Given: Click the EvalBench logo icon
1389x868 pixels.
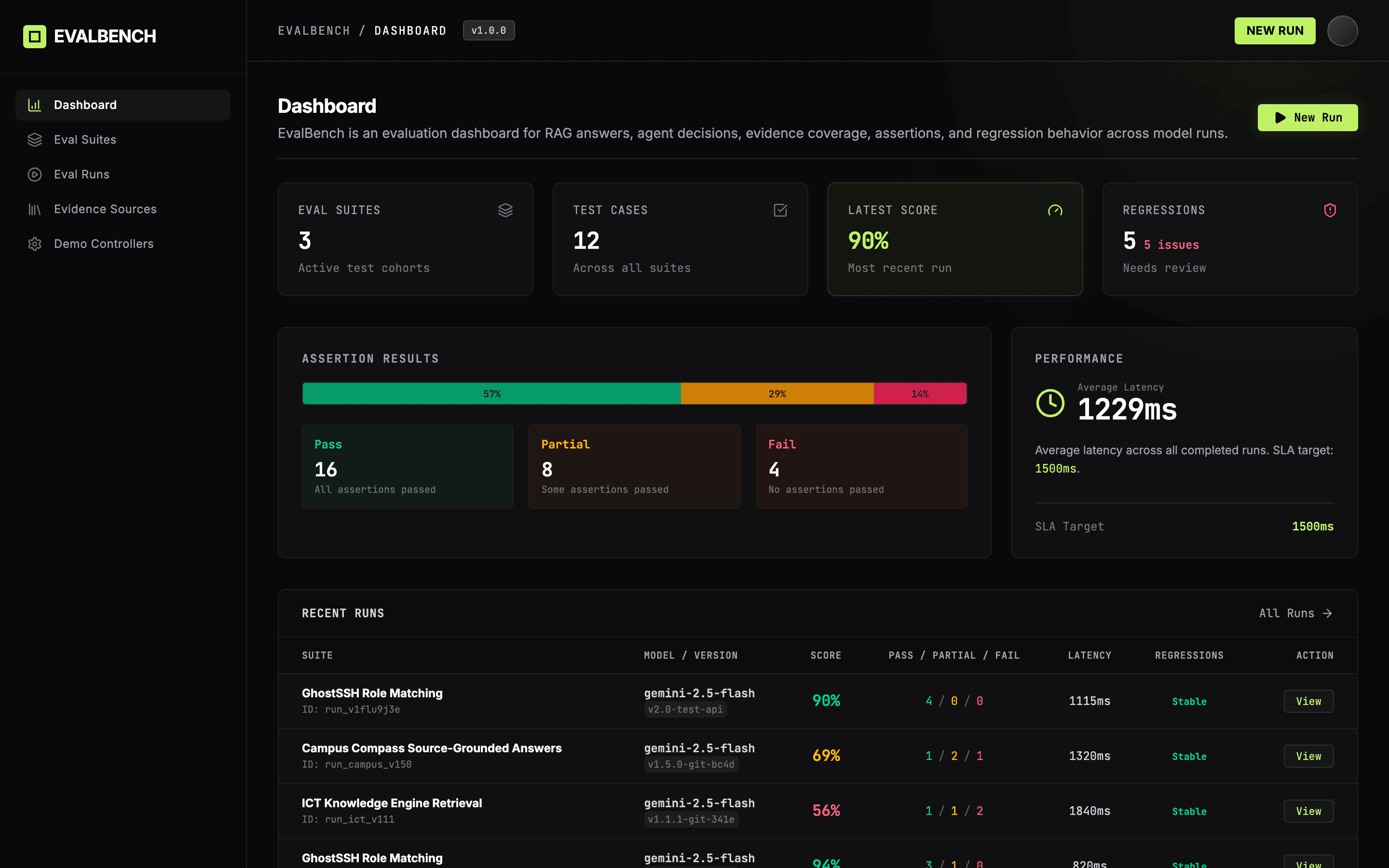Looking at the screenshot, I should [34, 37].
